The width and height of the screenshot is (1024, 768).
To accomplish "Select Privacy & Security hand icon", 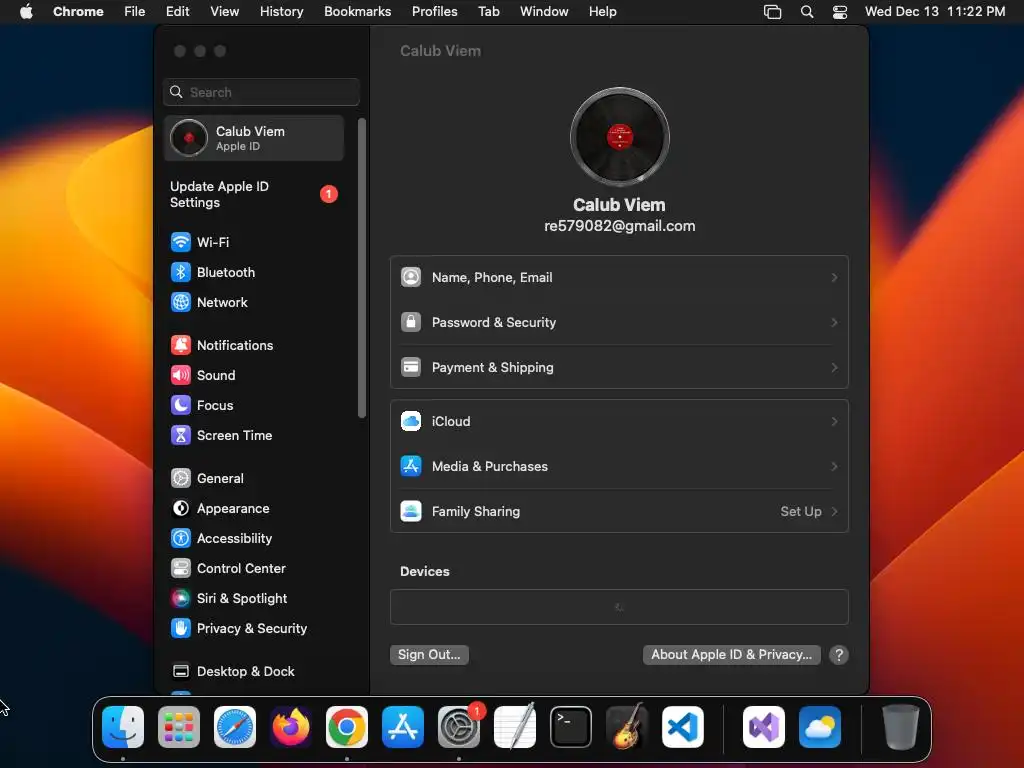I will click(x=181, y=629).
